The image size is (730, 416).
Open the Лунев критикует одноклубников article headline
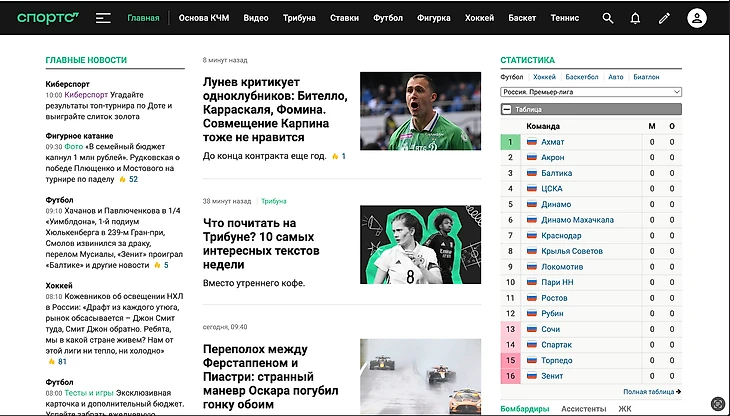pyautogui.click(x=275, y=109)
